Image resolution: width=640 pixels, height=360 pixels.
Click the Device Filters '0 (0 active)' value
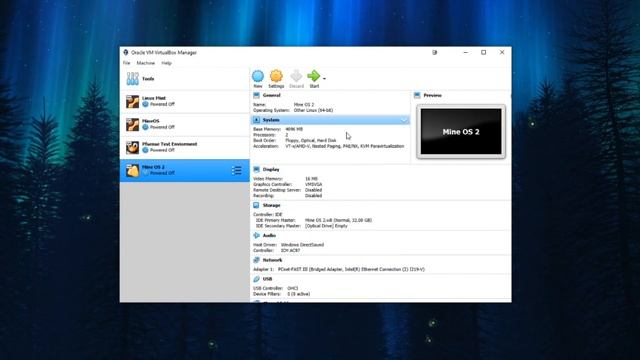coord(298,294)
